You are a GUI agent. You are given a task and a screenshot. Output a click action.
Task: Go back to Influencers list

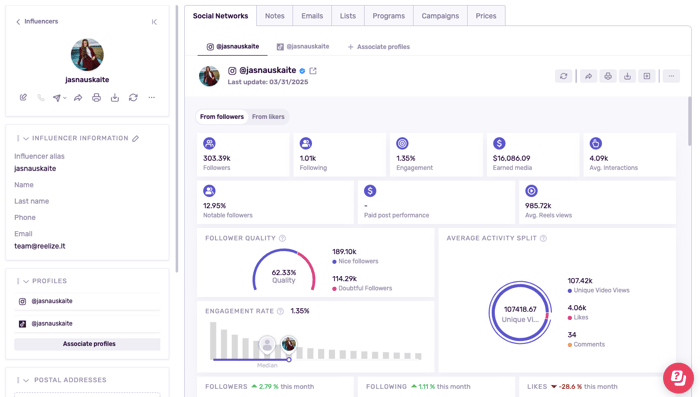(x=37, y=21)
